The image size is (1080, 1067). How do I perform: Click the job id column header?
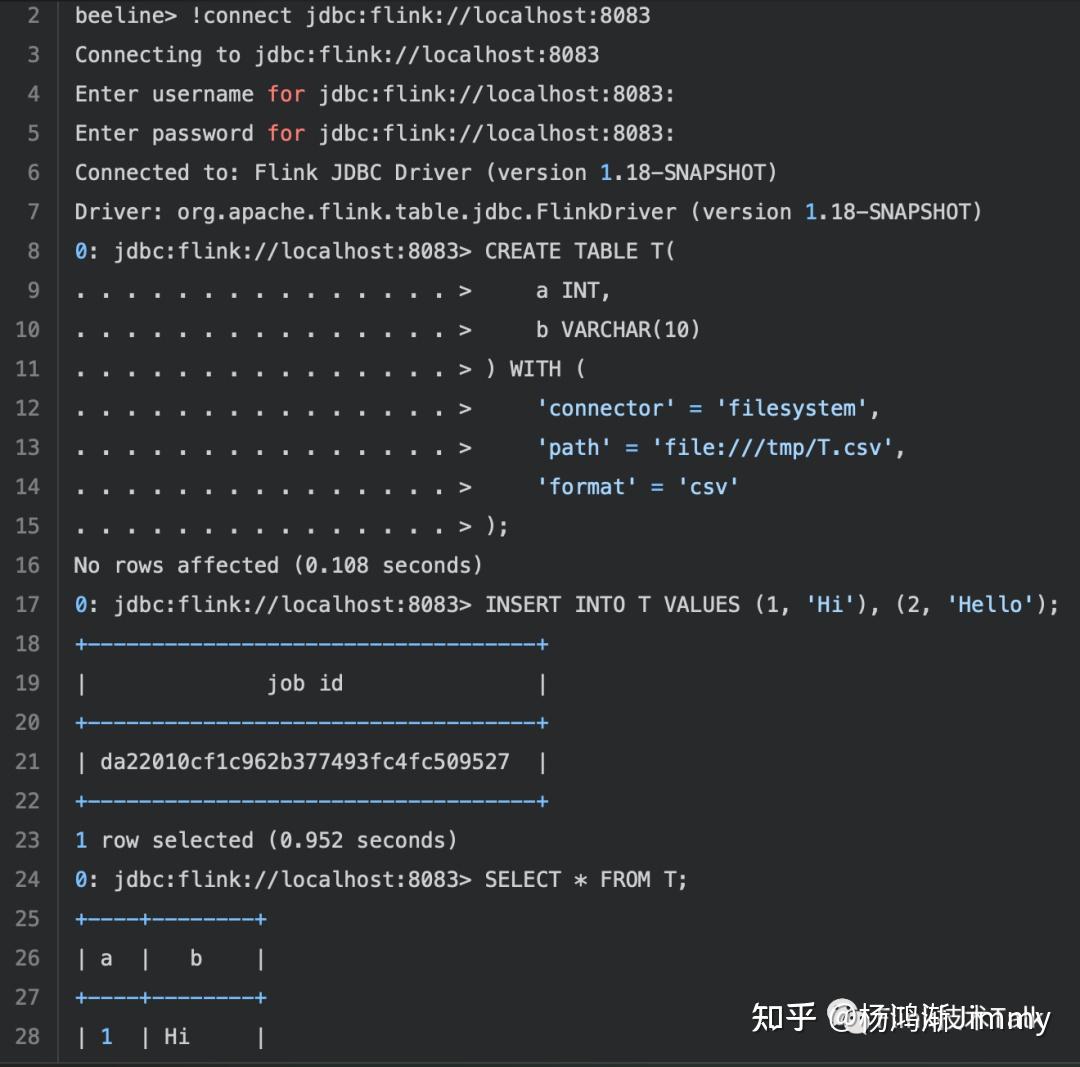[x=305, y=683]
